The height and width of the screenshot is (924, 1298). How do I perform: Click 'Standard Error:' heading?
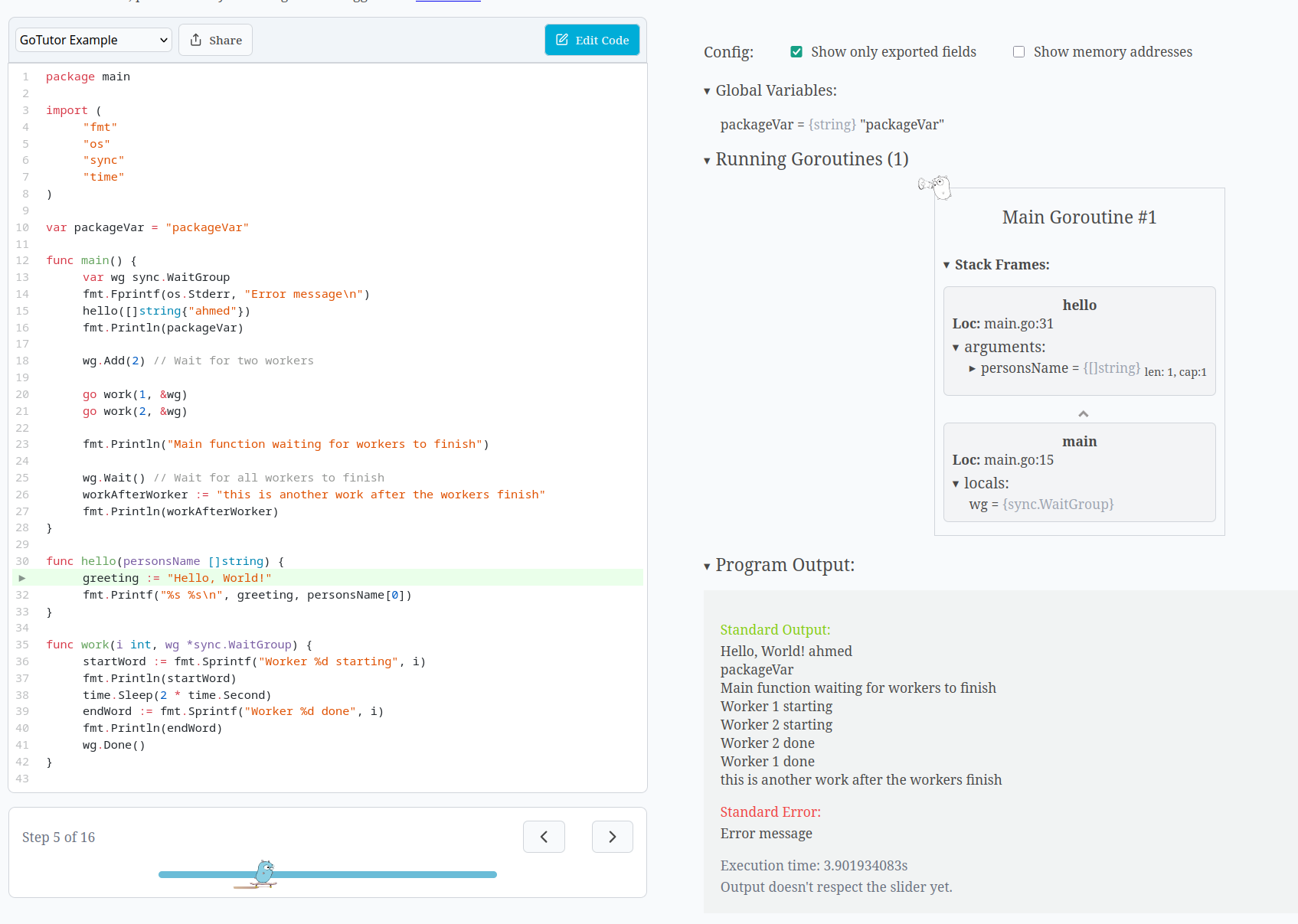pos(770,812)
